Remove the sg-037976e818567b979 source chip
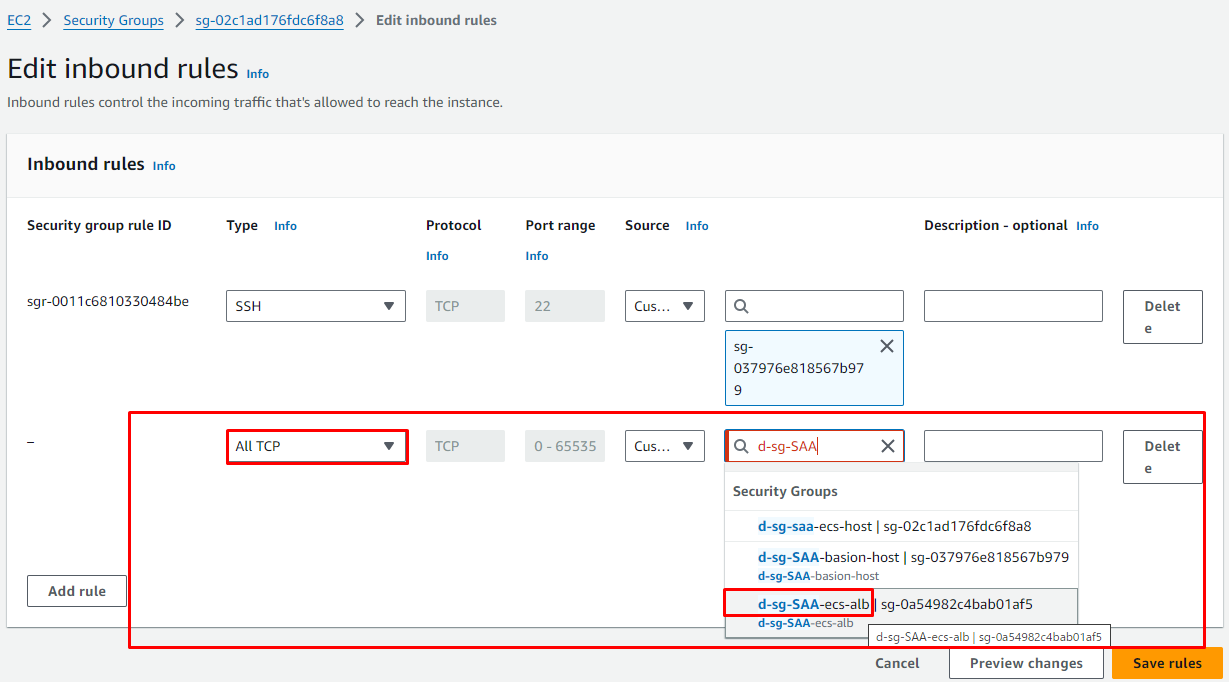Screen dimensions: 1229x682 pyautogui.click(x=886, y=346)
